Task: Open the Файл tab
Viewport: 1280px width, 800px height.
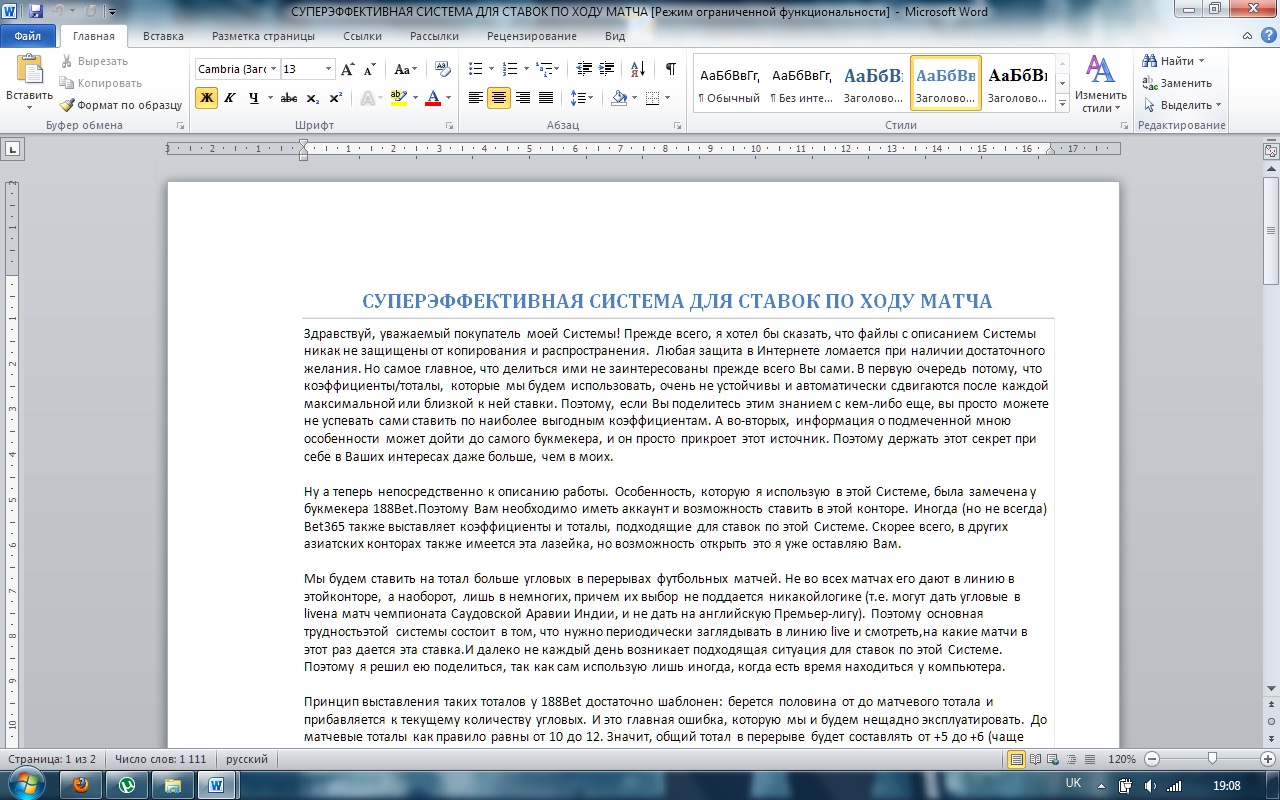Action: tap(27, 36)
